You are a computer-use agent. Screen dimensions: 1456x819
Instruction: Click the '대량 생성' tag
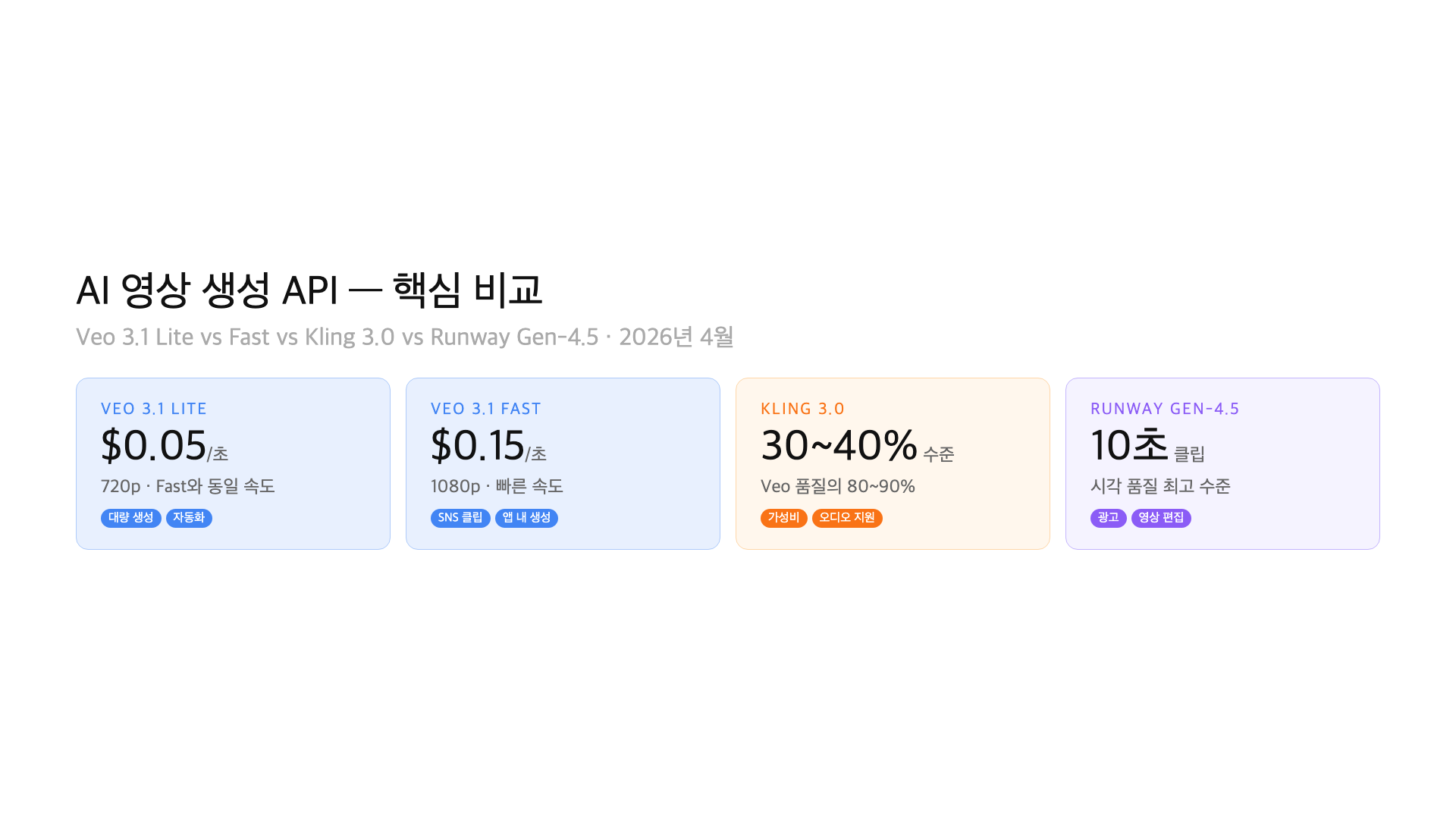(130, 518)
